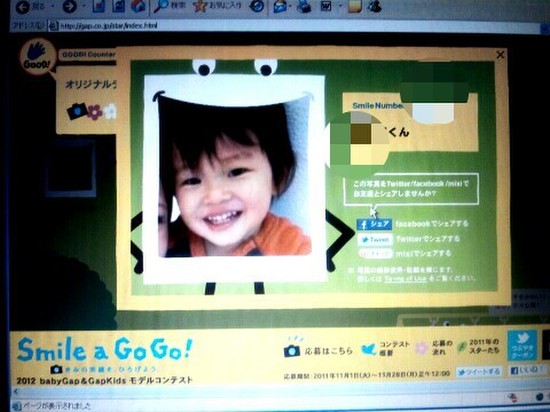This screenshot has width=550, height=412.
Task: Click the Print toolbar icon
Action: pos(304,7)
